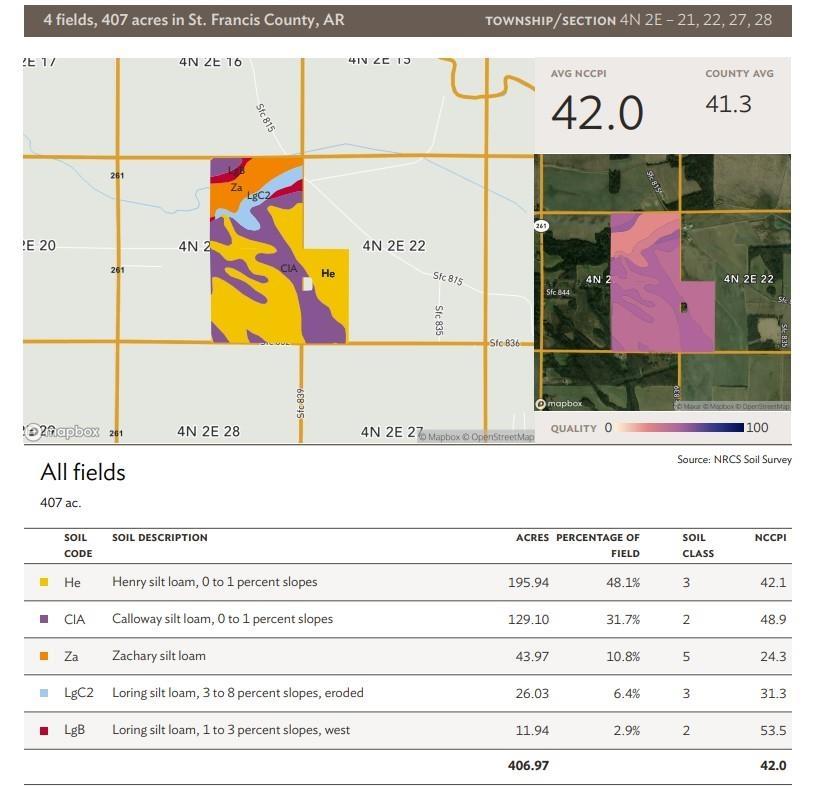Click the total acres 406.97
The width and height of the screenshot is (816, 806).
point(528,765)
